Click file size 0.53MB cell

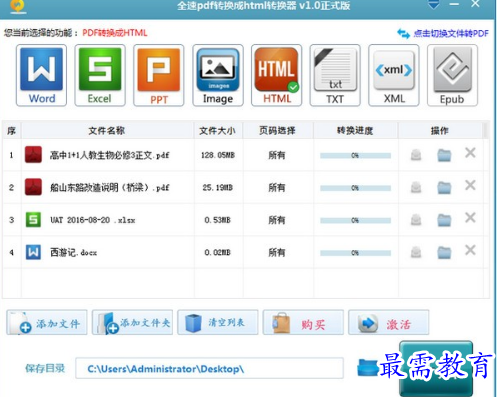[218, 220]
